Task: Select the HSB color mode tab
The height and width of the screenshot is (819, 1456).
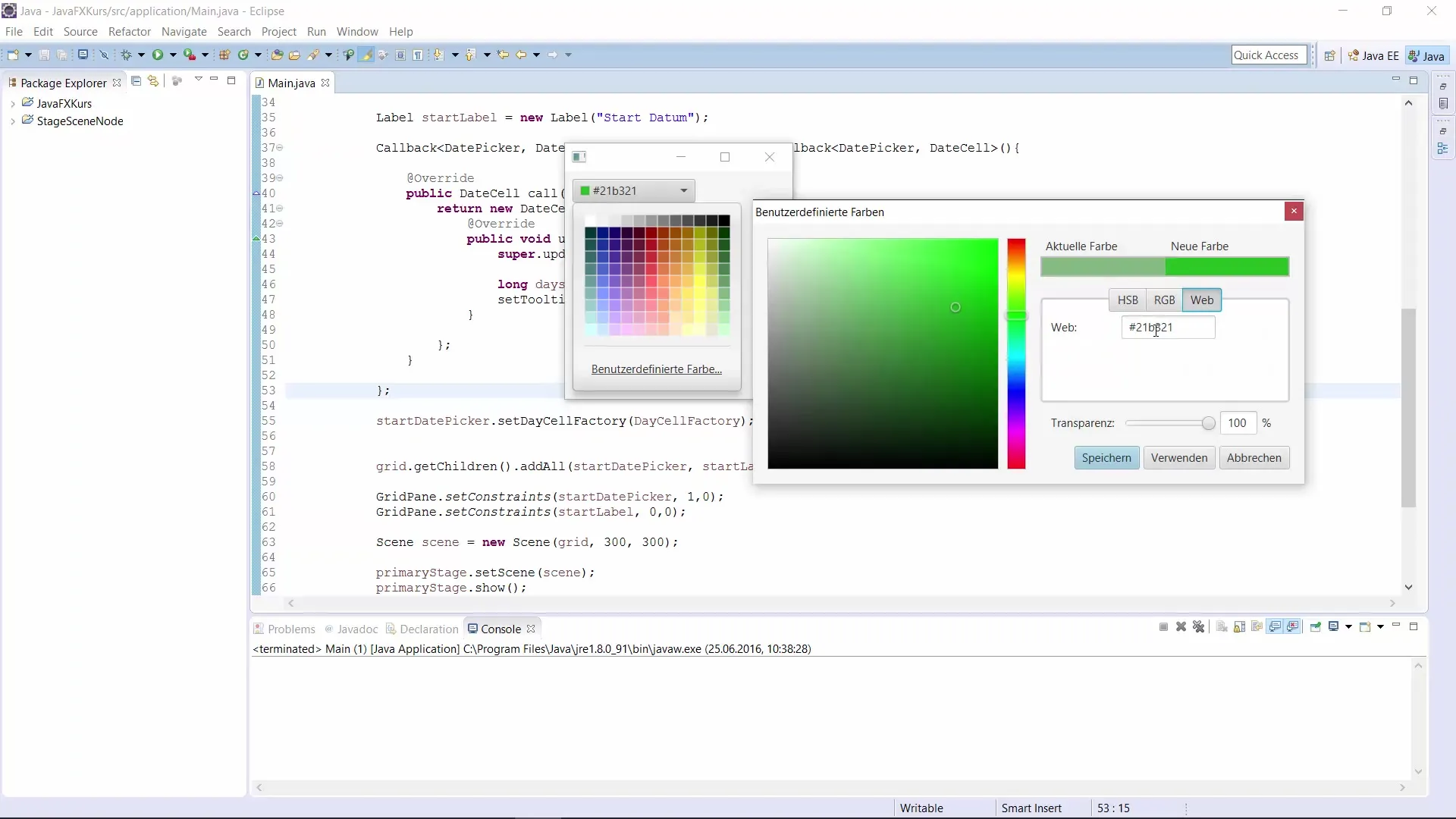Action: [x=1128, y=300]
